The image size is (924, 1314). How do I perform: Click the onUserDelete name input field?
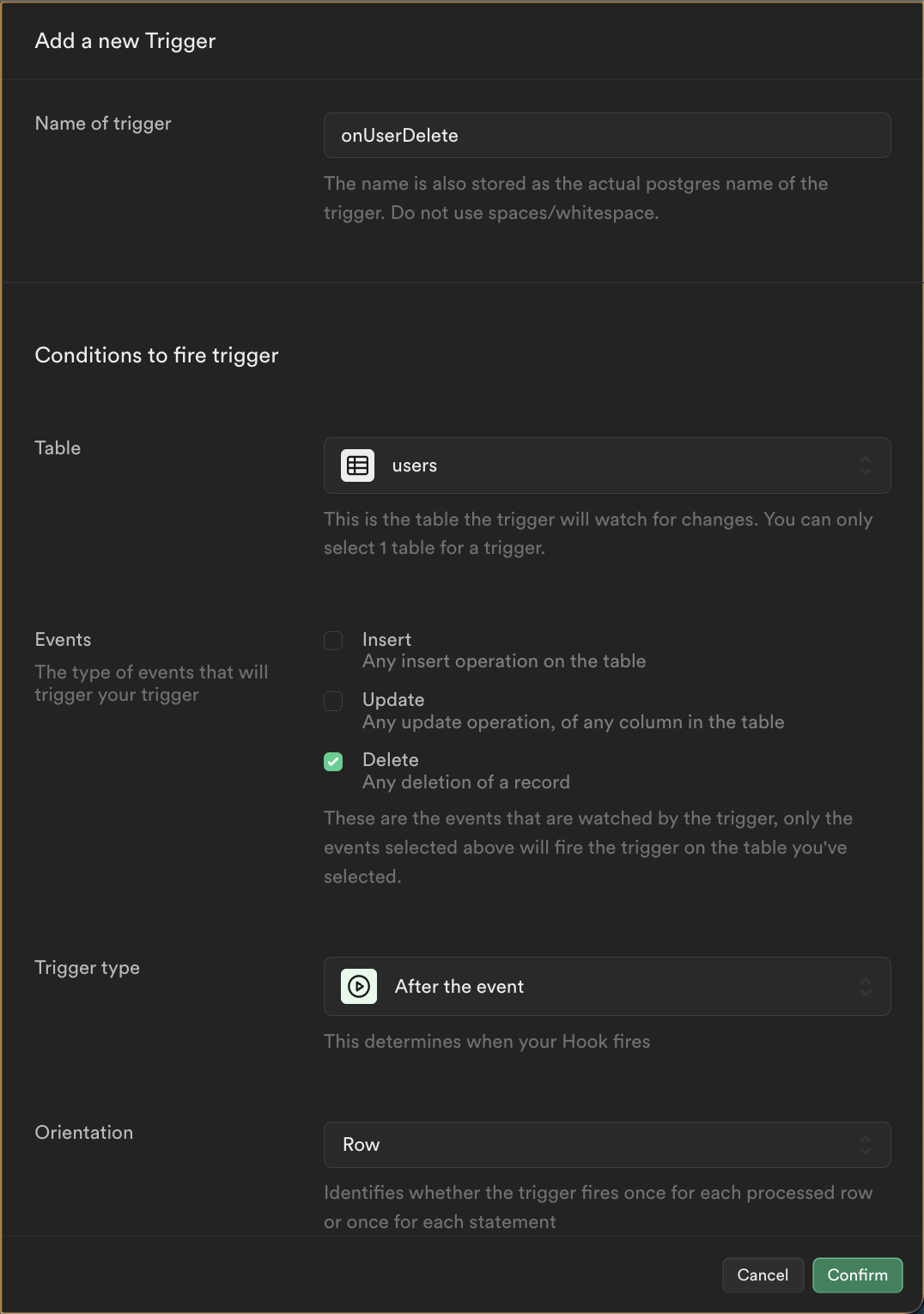tap(607, 135)
